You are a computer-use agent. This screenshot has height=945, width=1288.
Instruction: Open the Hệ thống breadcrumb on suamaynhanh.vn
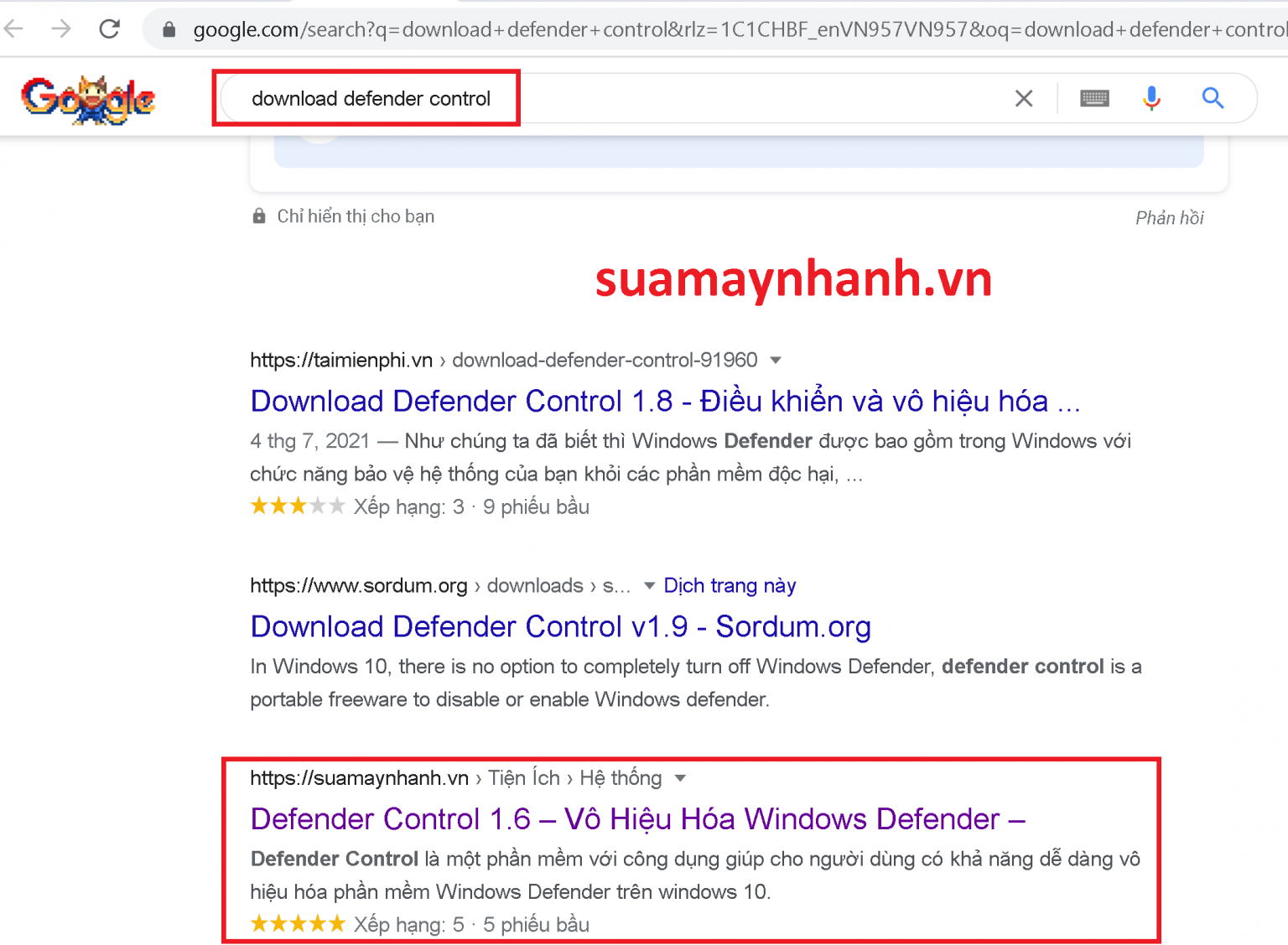(x=621, y=778)
